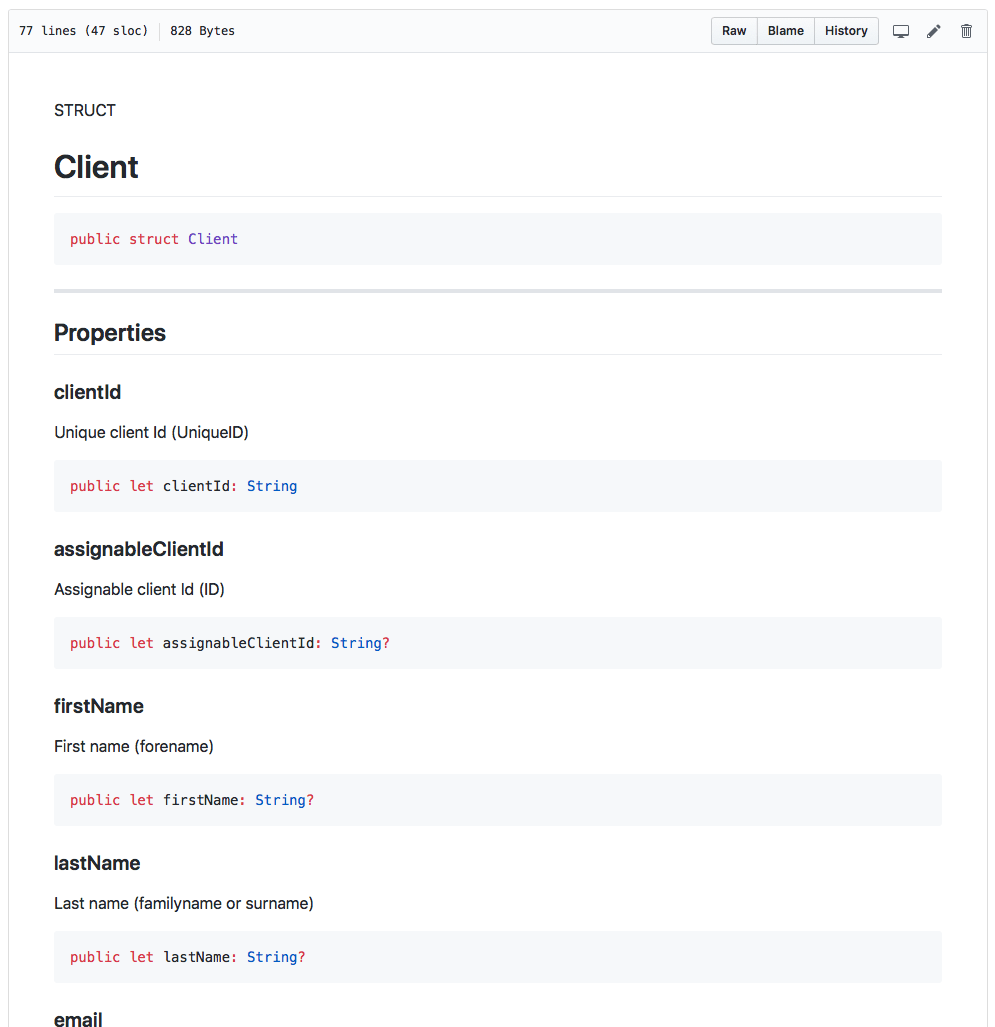The image size is (995, 1027).
Task: Click the Client main heading
Action: 96,167
